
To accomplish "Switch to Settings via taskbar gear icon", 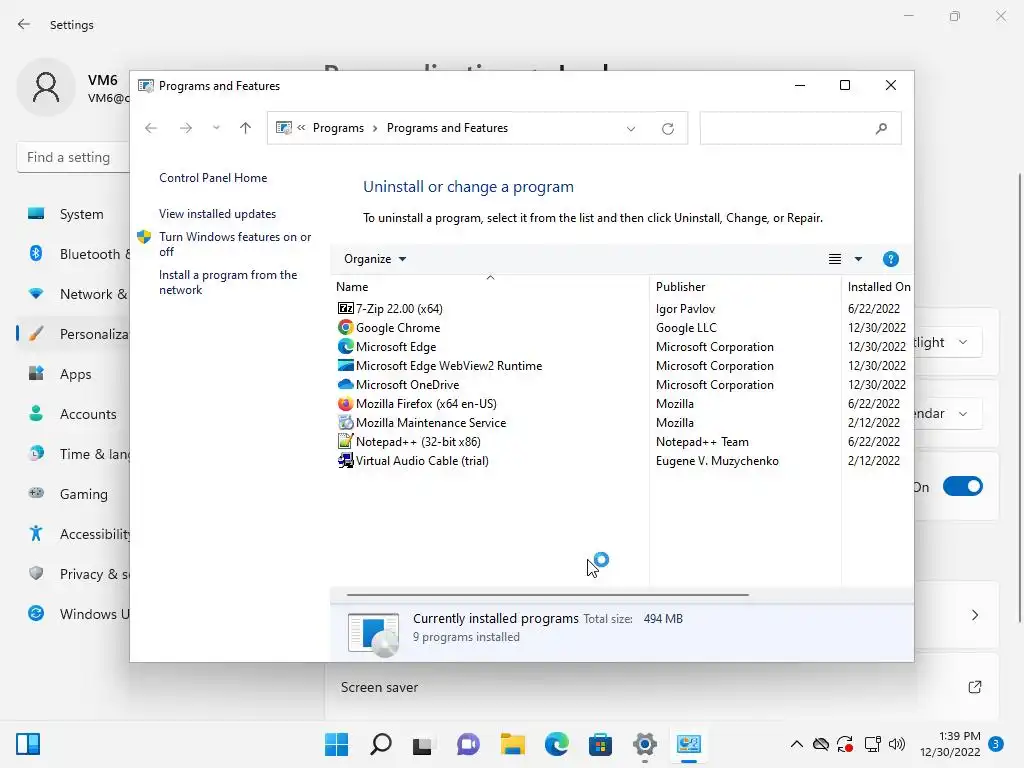I will pos(645,744).
